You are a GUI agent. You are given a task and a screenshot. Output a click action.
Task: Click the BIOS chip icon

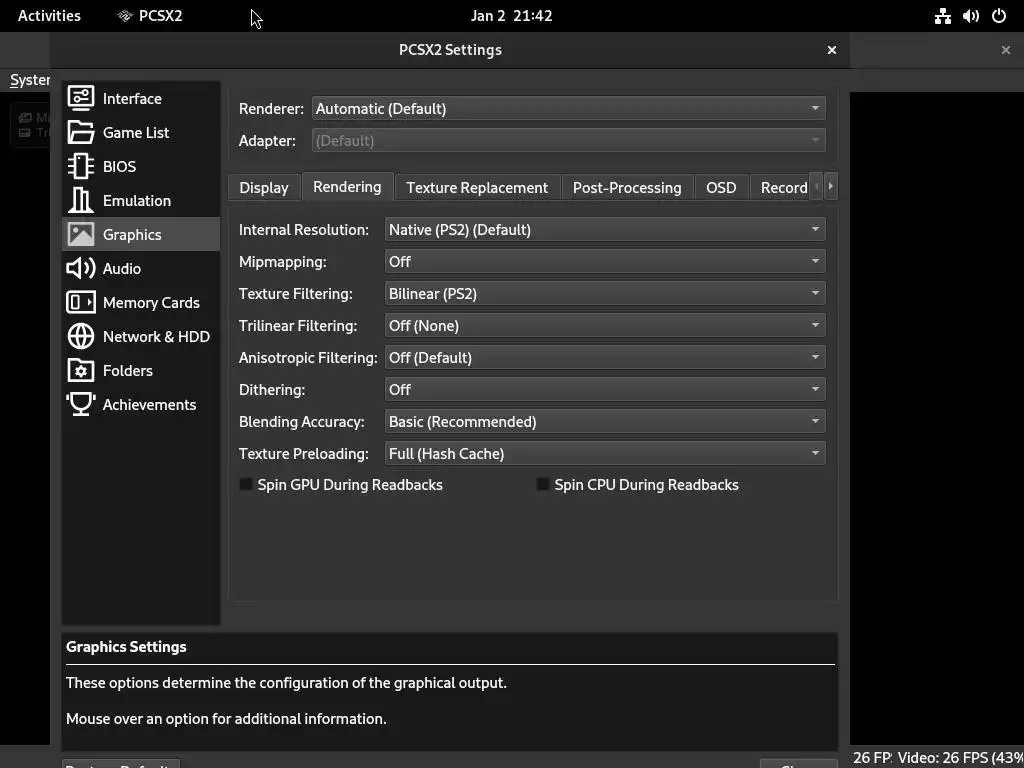pyautogui.click(x=81, y=167)
